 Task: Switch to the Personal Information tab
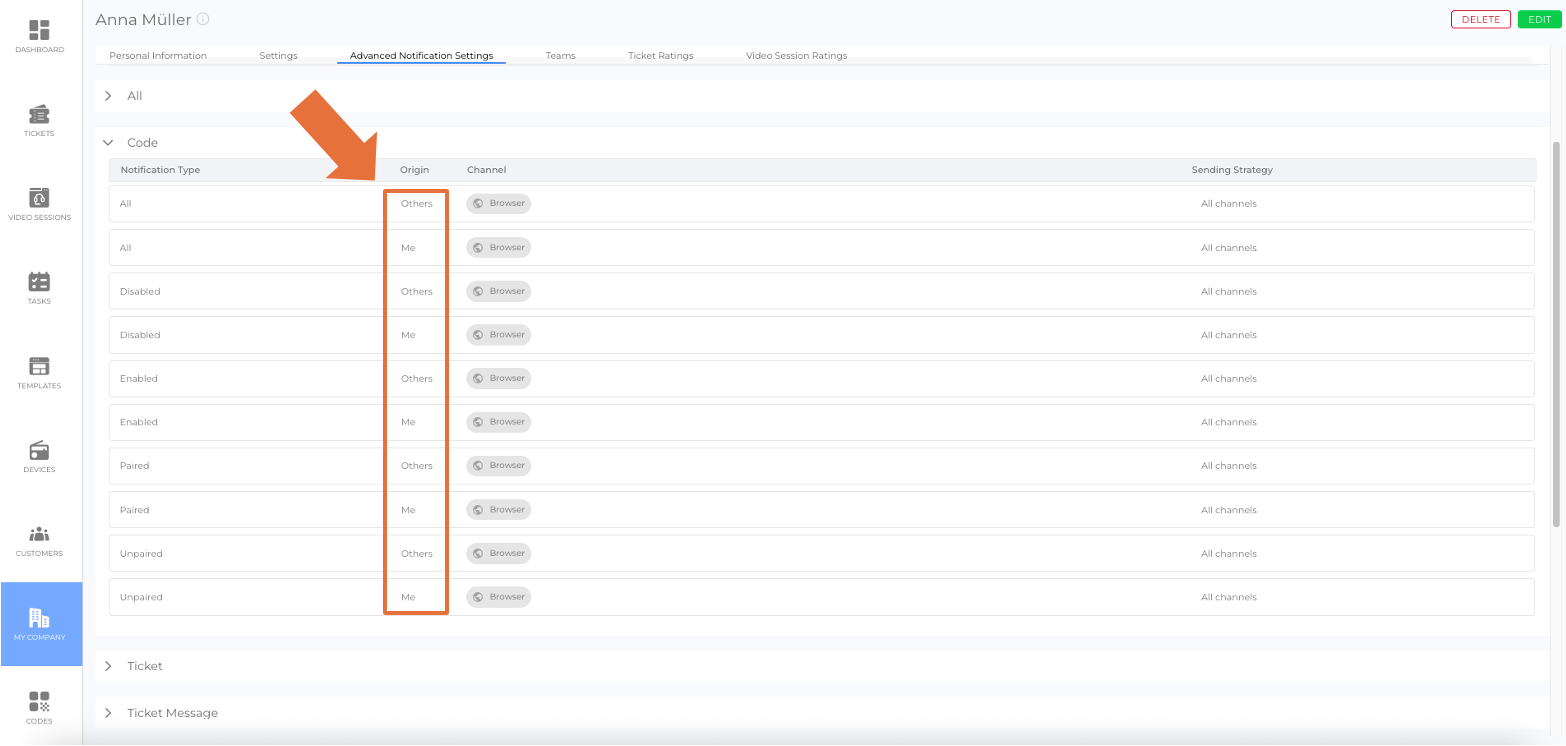click(158, 56)
